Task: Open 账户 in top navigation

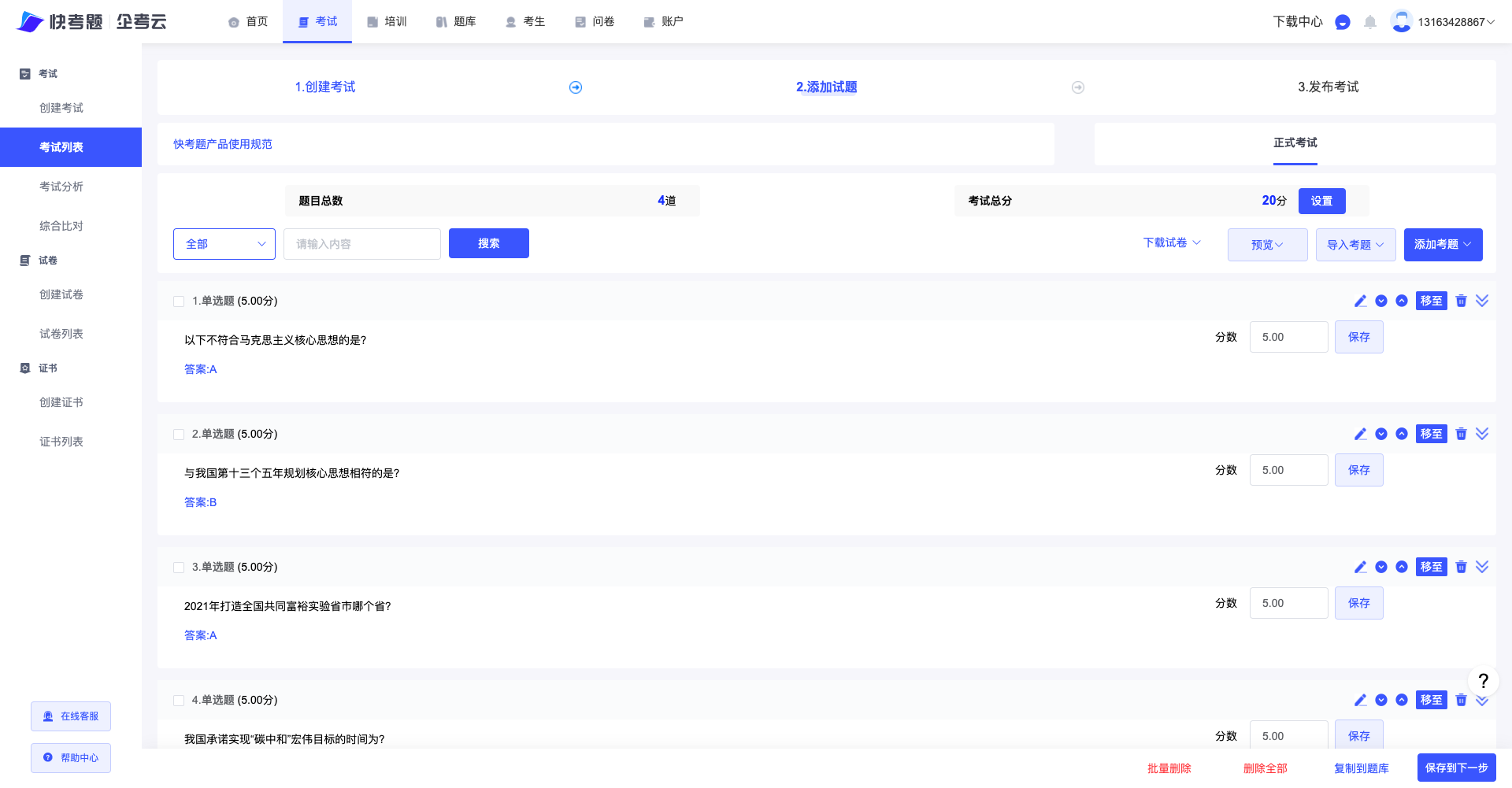Action: pyautogui.click(x=664, y=21)
